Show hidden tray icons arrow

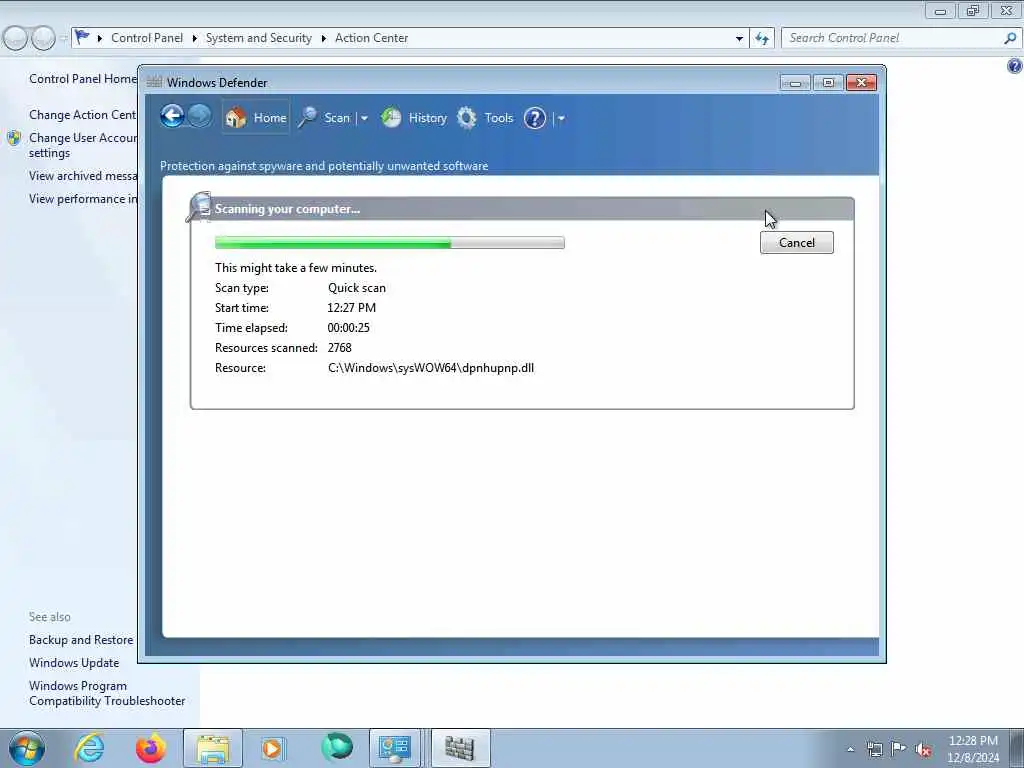pyautogui.click(x=850, y=750)
